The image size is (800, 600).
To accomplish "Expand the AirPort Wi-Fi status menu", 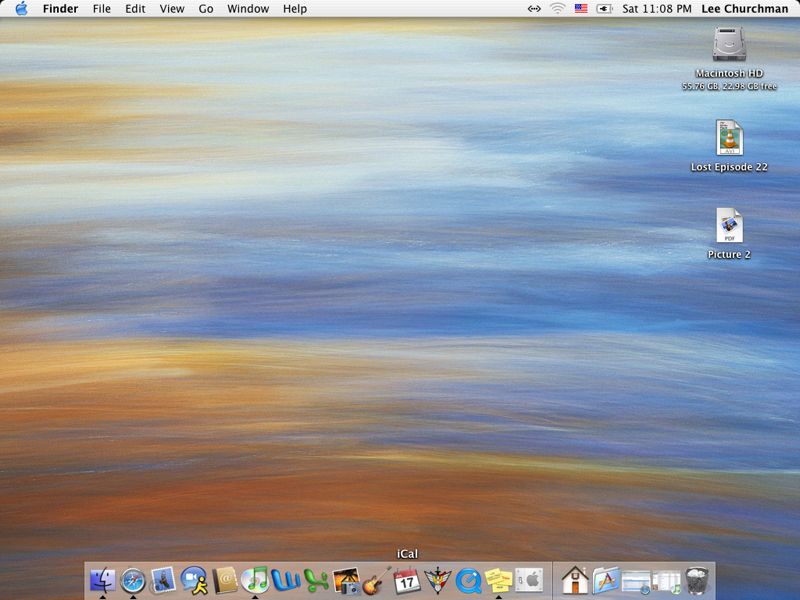I will pyautogui.click(x=557, y=9).
